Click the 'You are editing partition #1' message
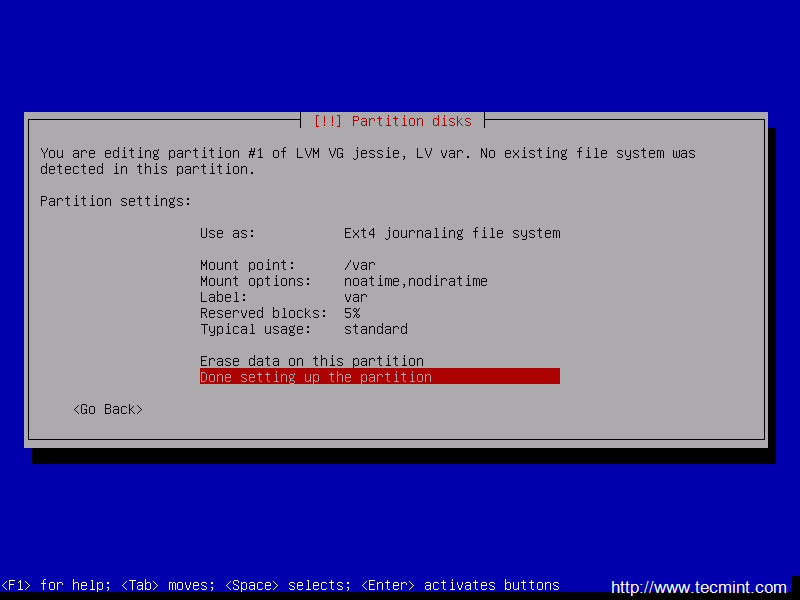This screenshot has width=800, height=600. tap(367, 161)
